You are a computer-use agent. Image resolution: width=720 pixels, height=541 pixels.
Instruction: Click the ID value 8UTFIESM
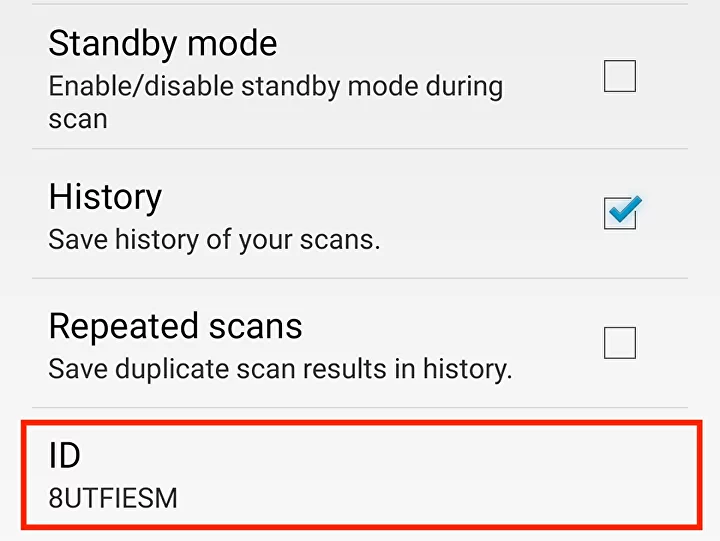point(113,497)
